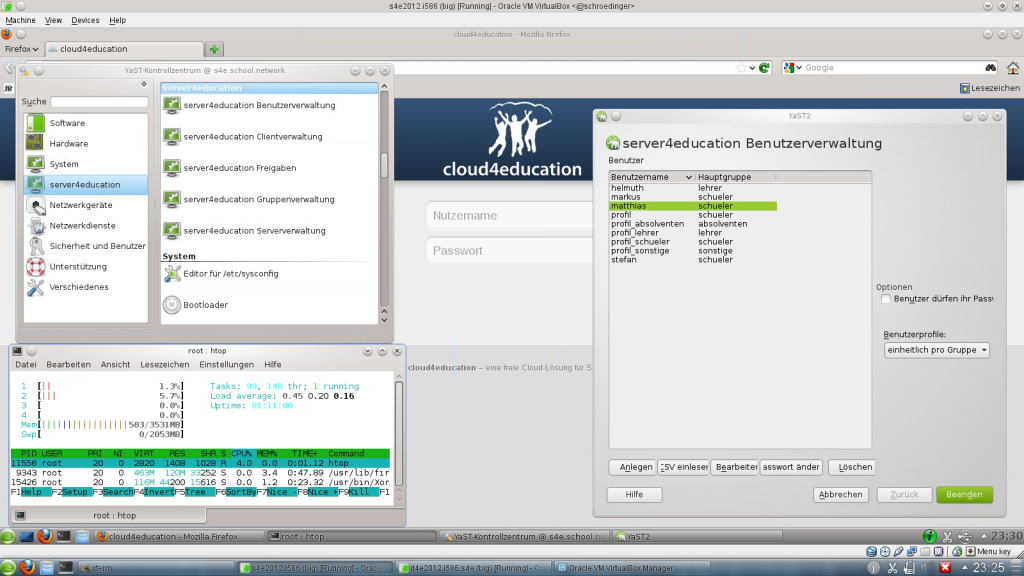Sort user list by Benutzername column
1024x576 pixels.
pos(651,177)
